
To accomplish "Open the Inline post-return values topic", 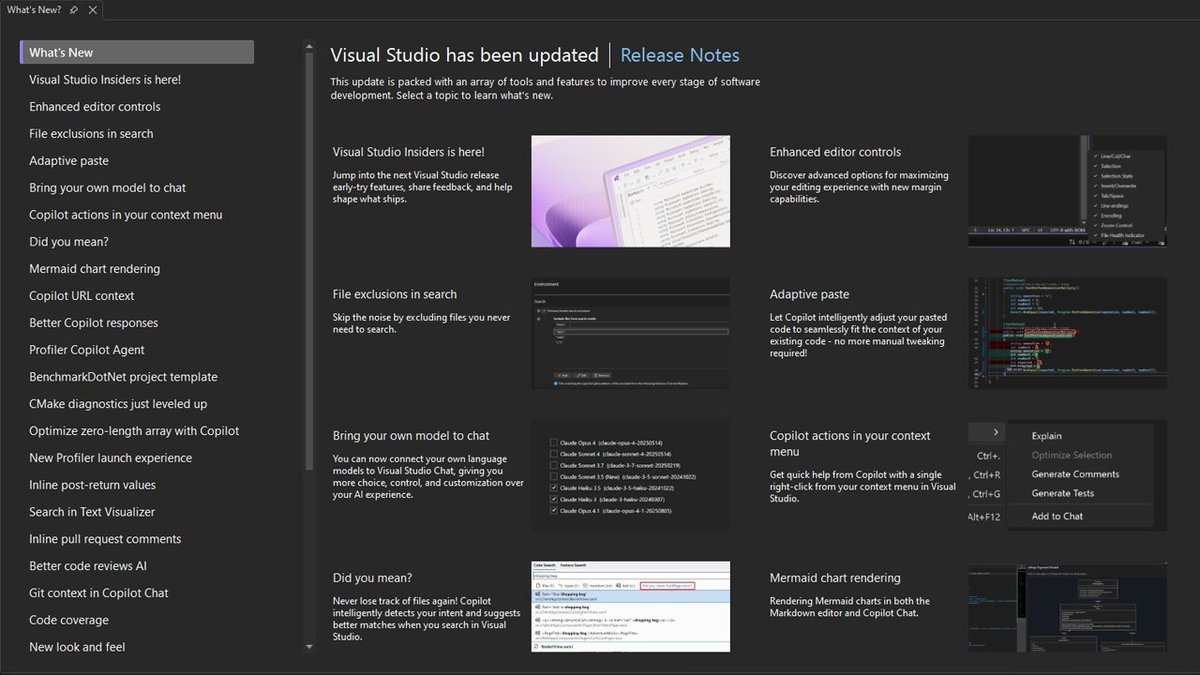I will tap(92, 484).
